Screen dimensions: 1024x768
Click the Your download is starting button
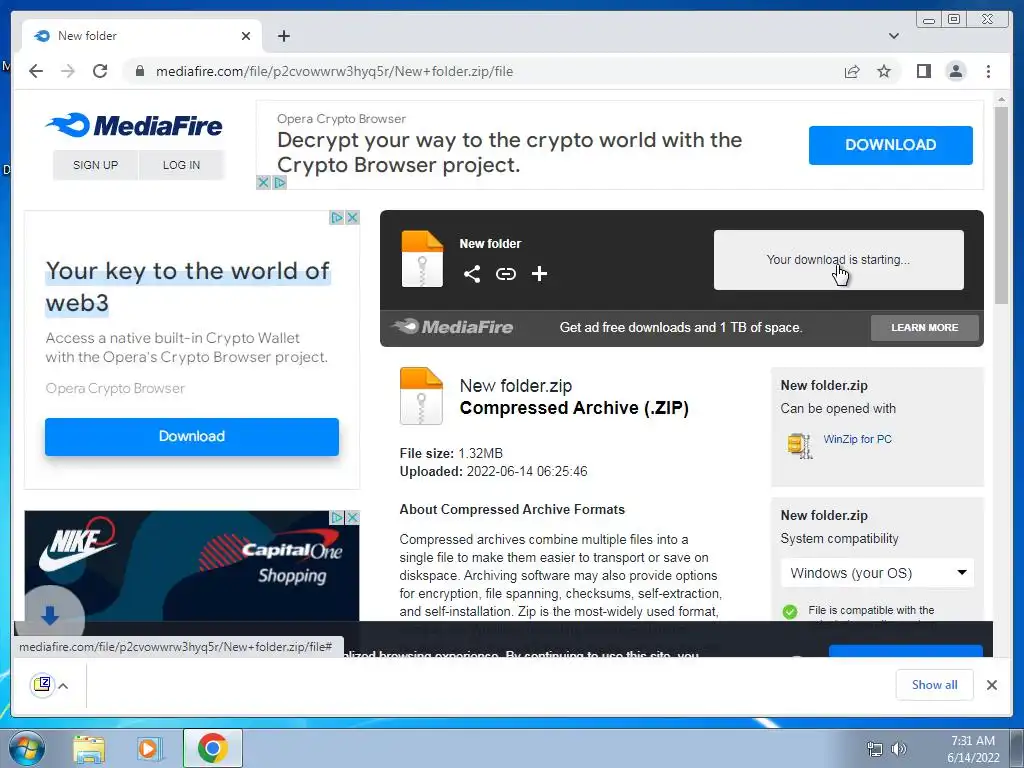coord(839,259)
